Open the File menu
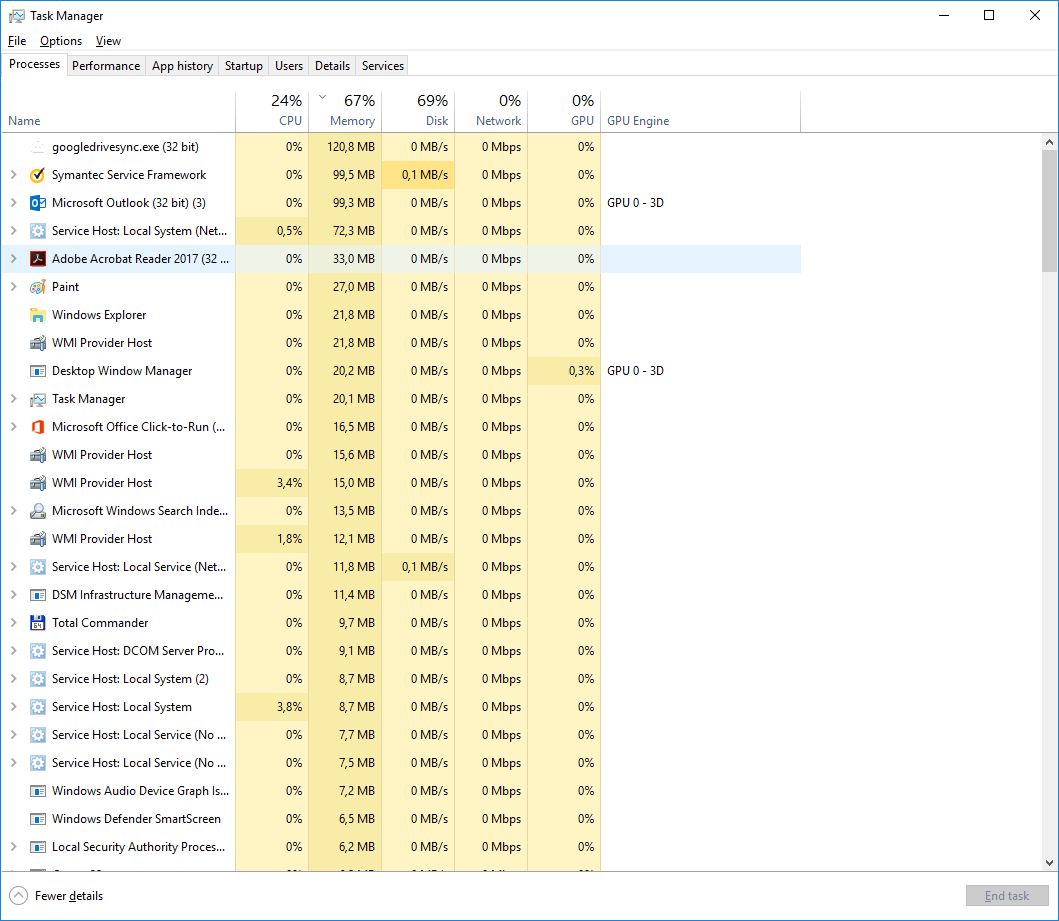Viewport: 1059px width, 921px height. coord(17,41)
